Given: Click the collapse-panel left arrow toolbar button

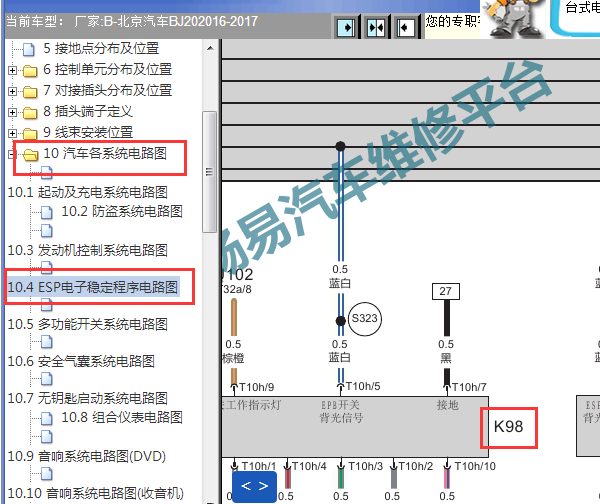Looking at the screenshot, I should click(406, 27).
